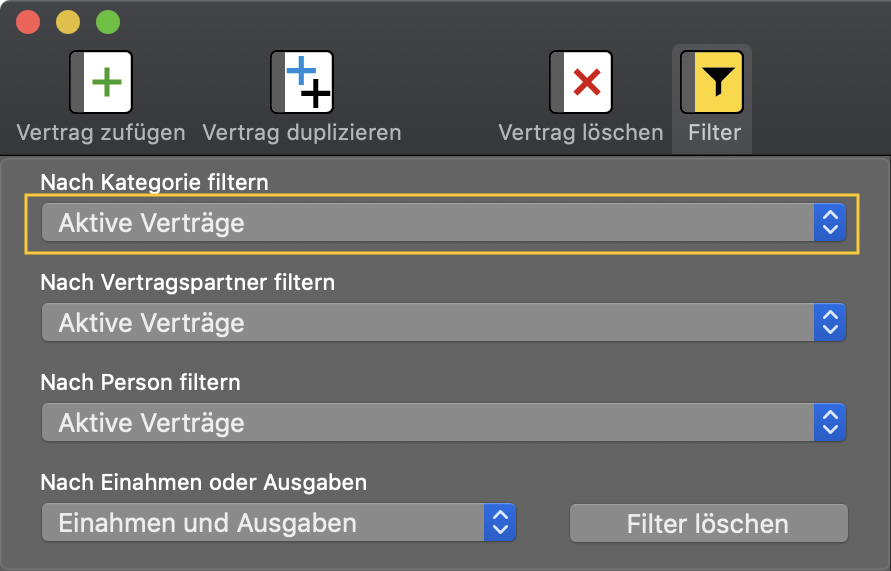Image resolution: width=891 pixels, height=571 pixels.
Task: Click the Vertrag duplizieren double-plus icon
Action: coord(302,82)
